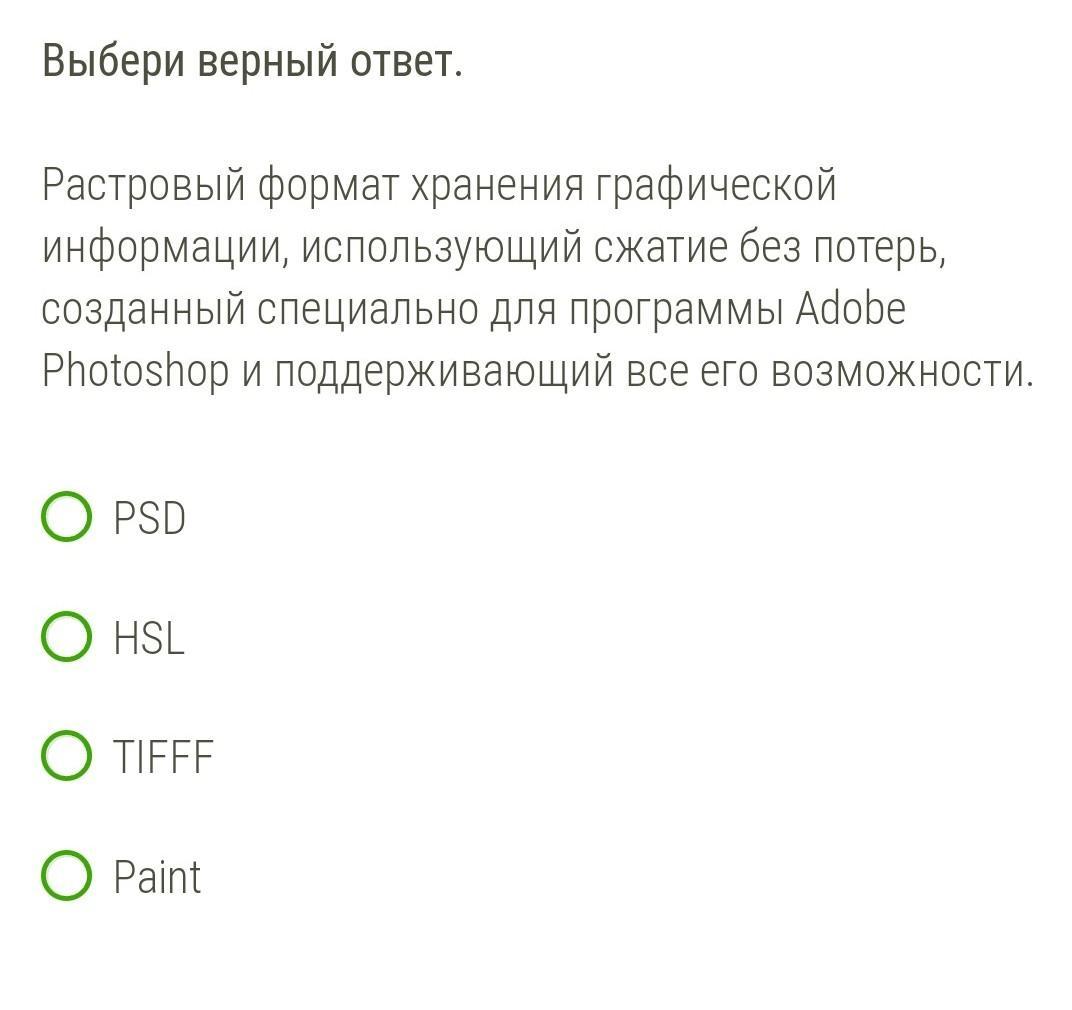Click the word 'программы' in the question
Image resolution: width=1072 pixels, height=1010 pixels.
tap(676, 311)
